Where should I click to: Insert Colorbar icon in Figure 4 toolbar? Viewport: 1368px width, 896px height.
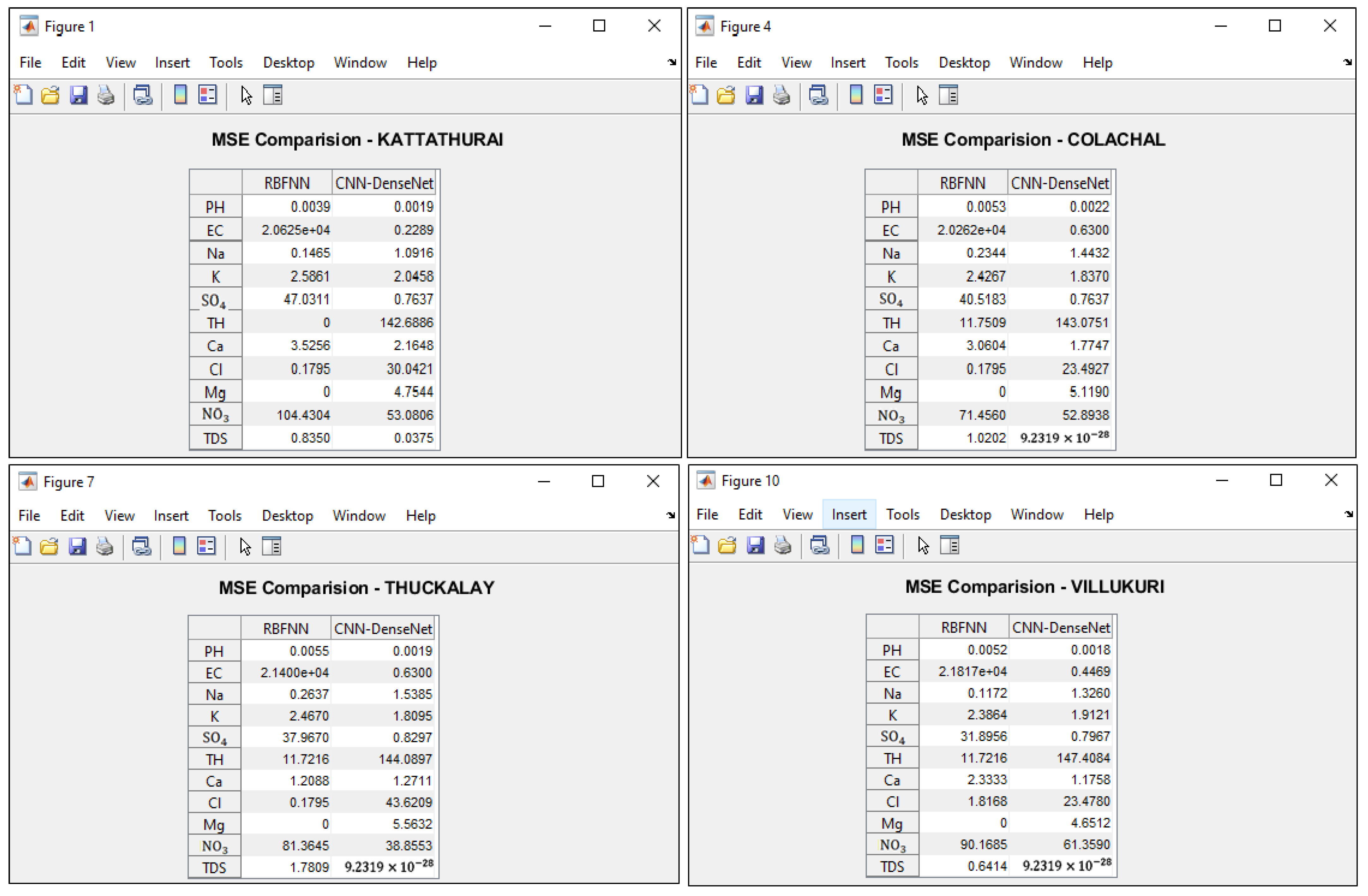[x=856, y=95]
